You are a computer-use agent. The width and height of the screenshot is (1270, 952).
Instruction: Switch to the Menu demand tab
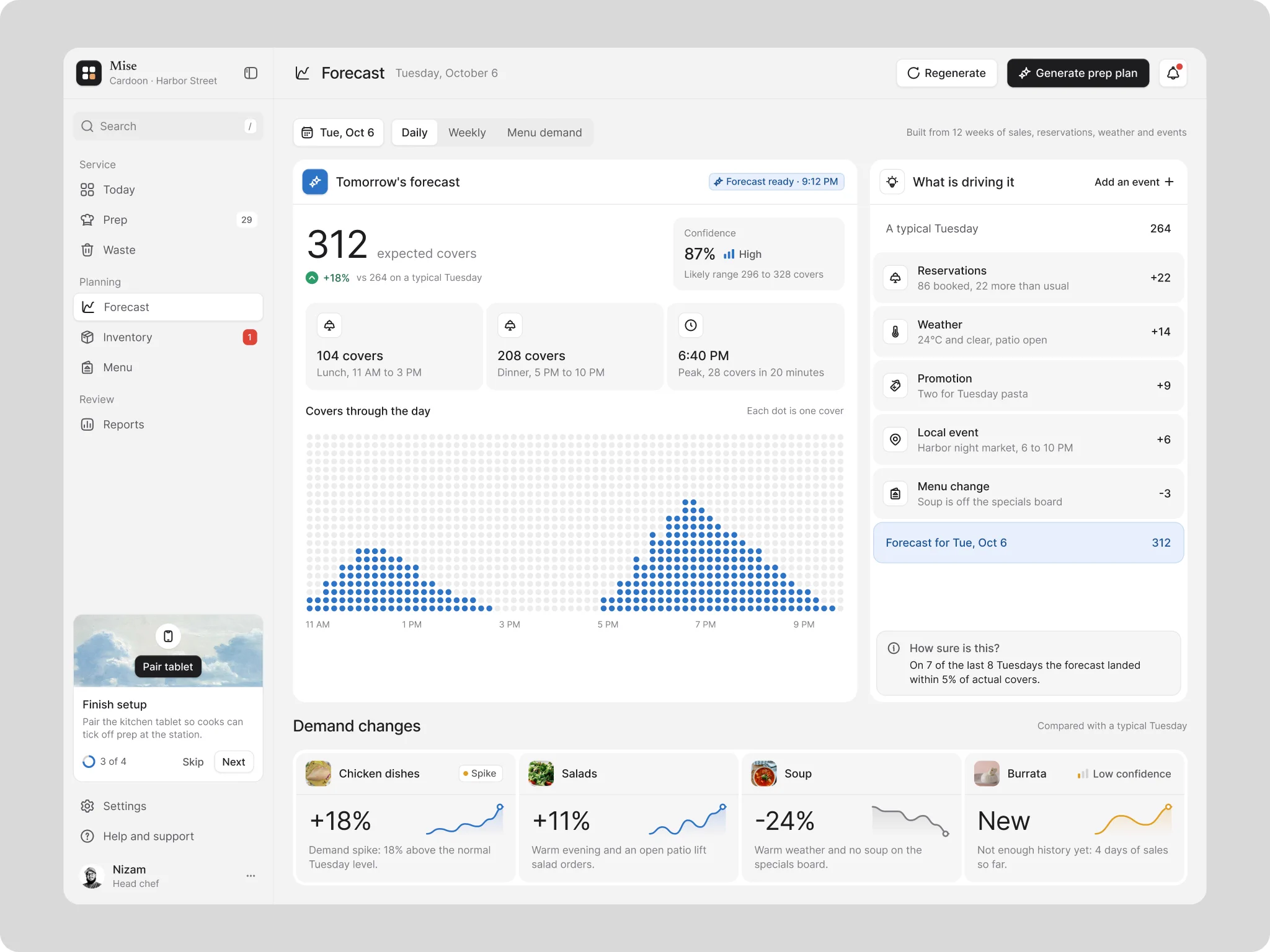tap(544, 133)
